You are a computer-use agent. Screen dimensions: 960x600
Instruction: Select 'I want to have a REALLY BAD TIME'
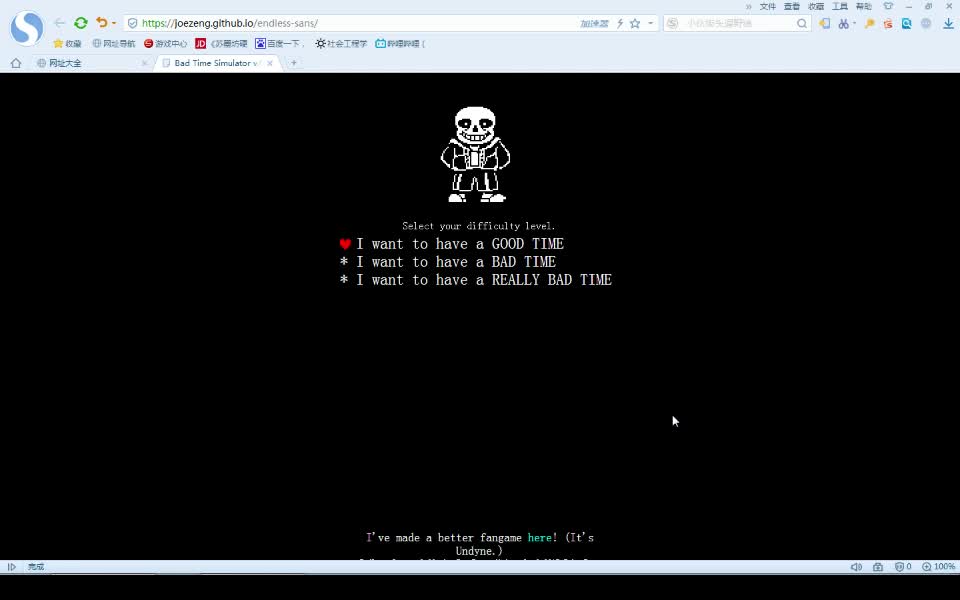(x=484, y=280)
